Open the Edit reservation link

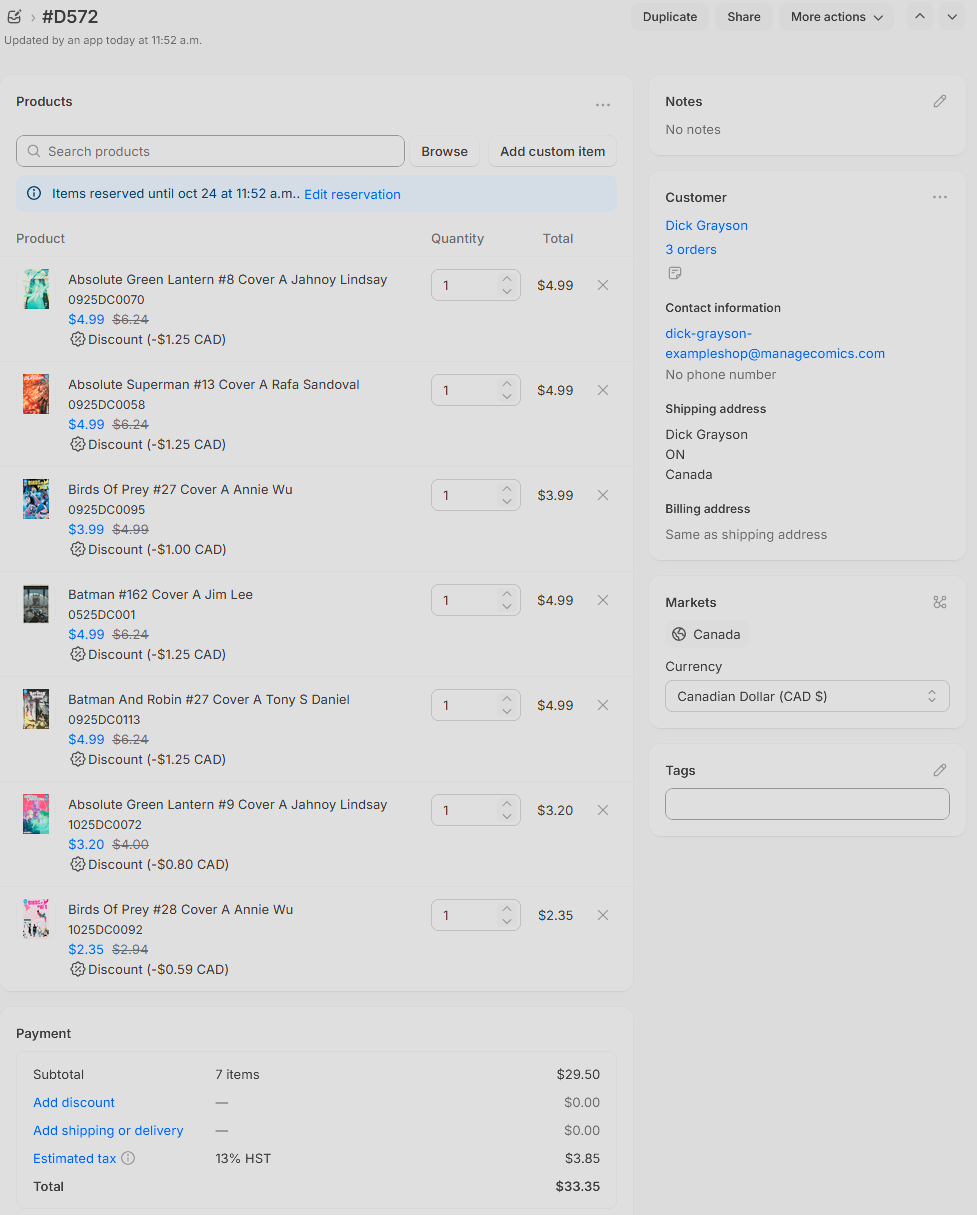[352, 194]
